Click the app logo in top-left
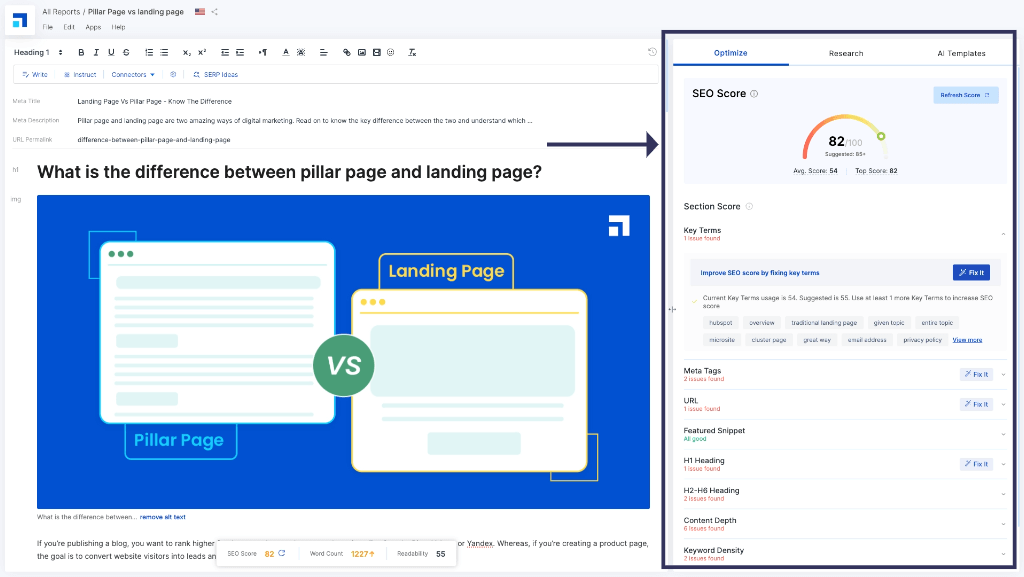Image resolution: width=1024 pixels, height=577 pixels. pos(20,21)
